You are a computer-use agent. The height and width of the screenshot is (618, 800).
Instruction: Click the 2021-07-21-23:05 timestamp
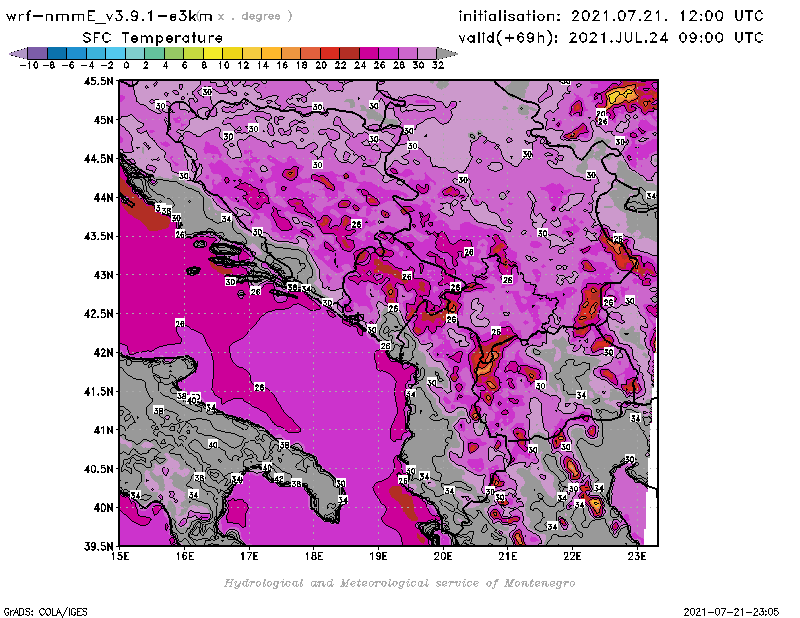pyautogui.click(x=738, y=610)
